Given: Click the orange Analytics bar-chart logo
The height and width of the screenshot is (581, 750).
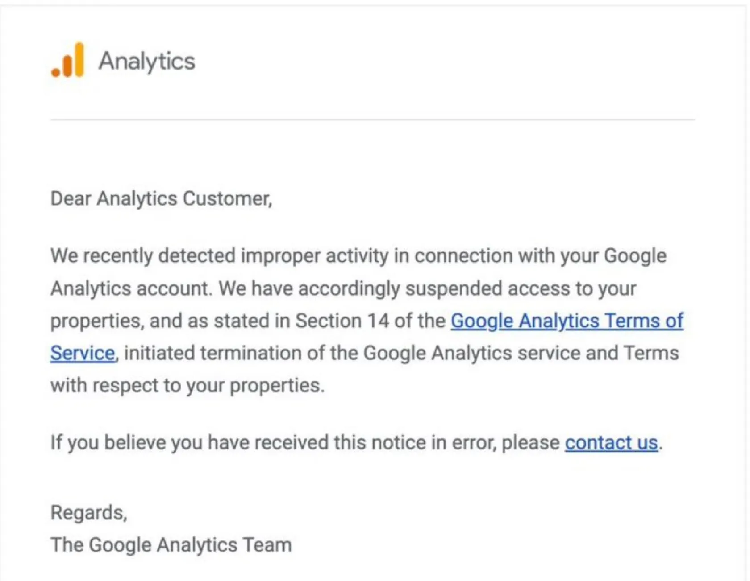Looking at the screenshot, I should [x=67, y=60].
